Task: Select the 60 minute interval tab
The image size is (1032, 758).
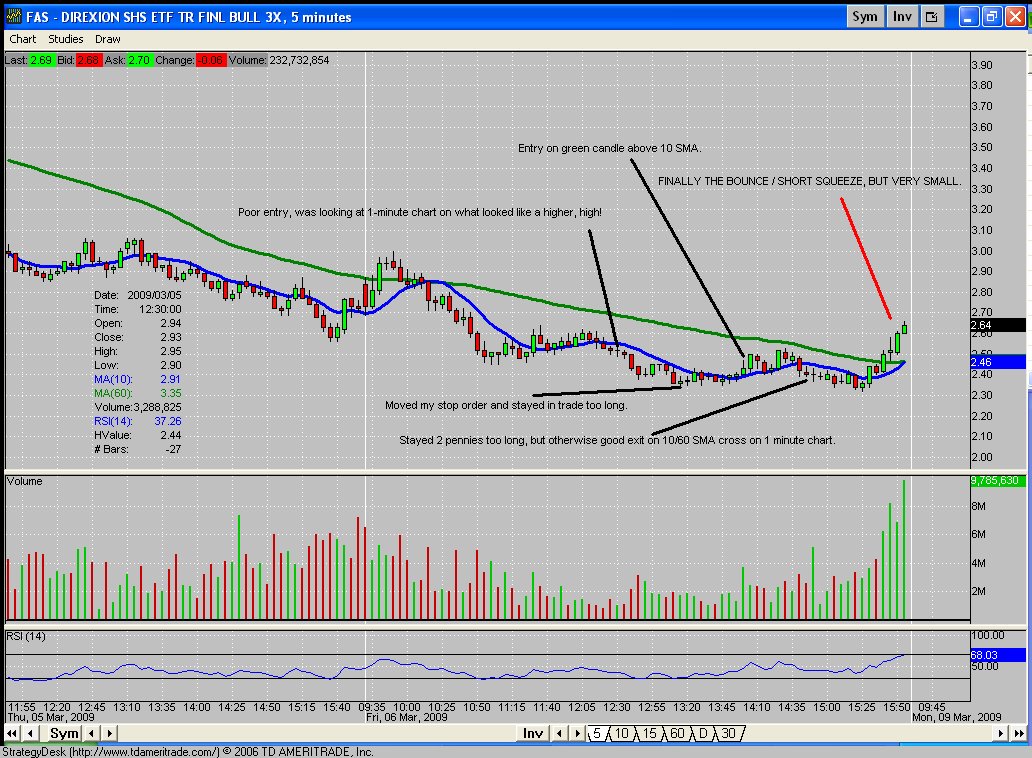Action: coord(677,733)
